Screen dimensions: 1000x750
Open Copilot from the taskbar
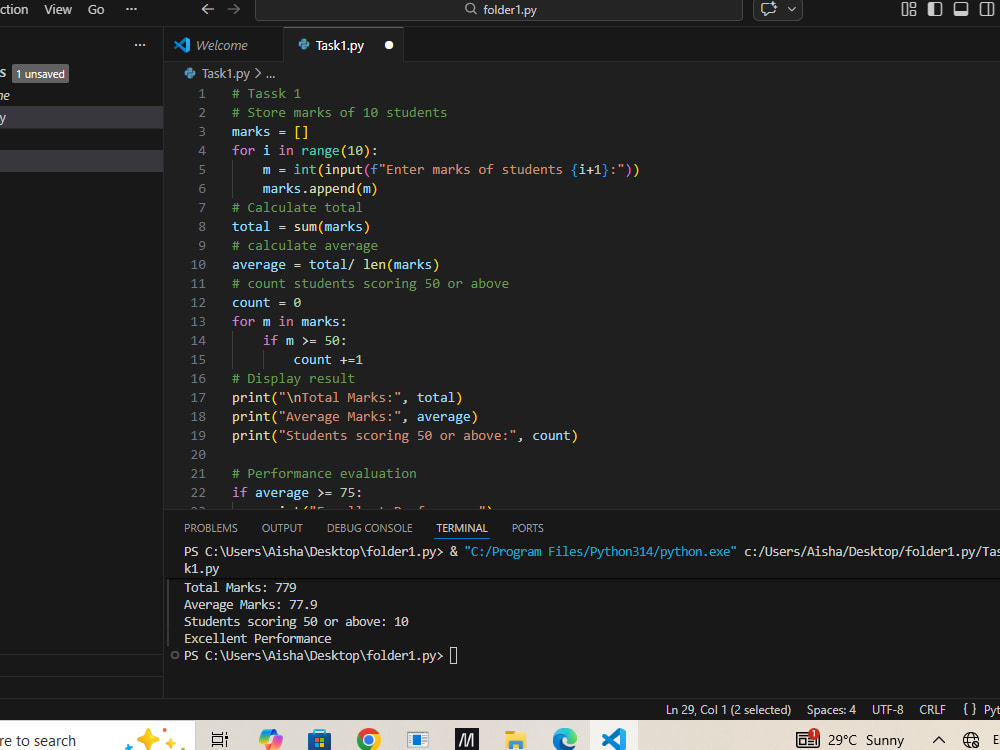pyautogui.click(x=270, y=739)
